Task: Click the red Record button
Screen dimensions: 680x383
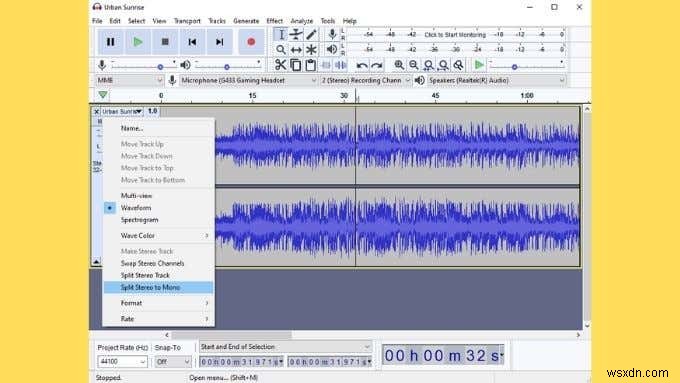Action: [x=251, y=42]
